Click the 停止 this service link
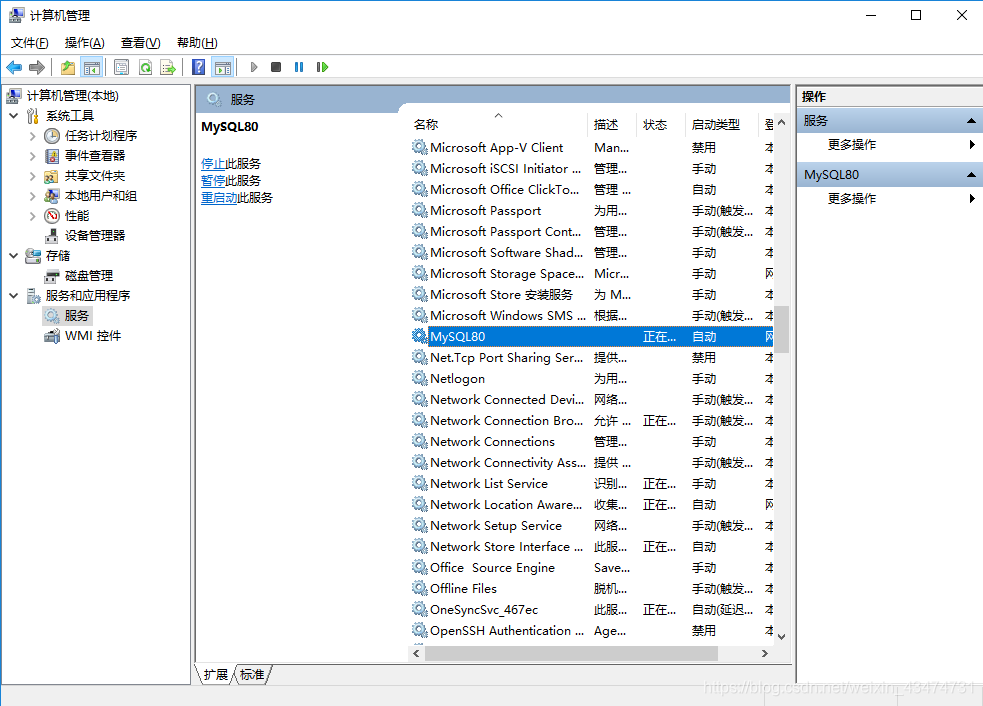The height and width of the screenshot is (706, 983). coord(213,164)
